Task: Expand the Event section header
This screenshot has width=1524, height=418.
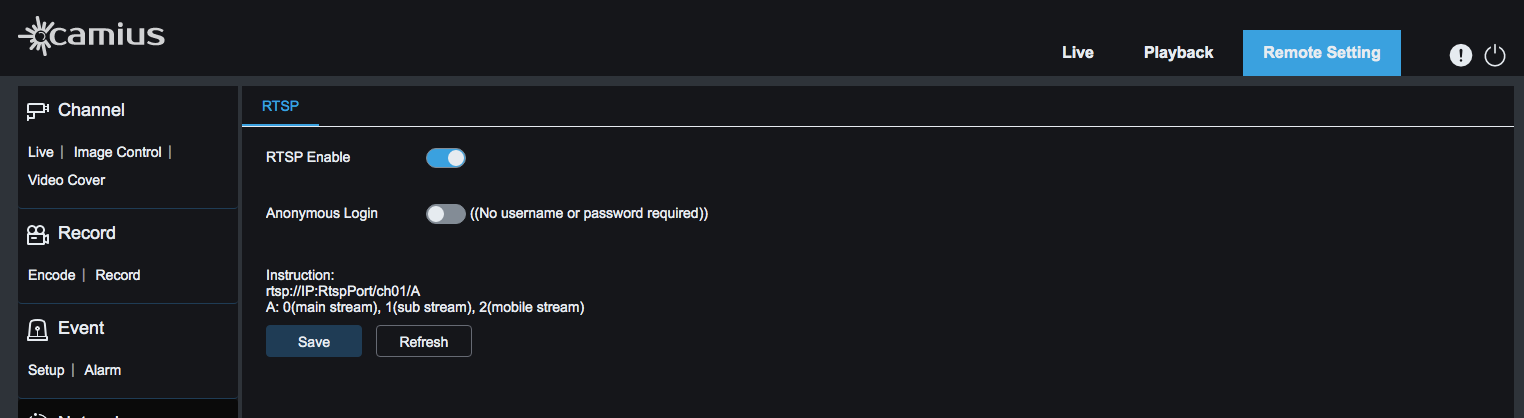Action: (81, 328)
